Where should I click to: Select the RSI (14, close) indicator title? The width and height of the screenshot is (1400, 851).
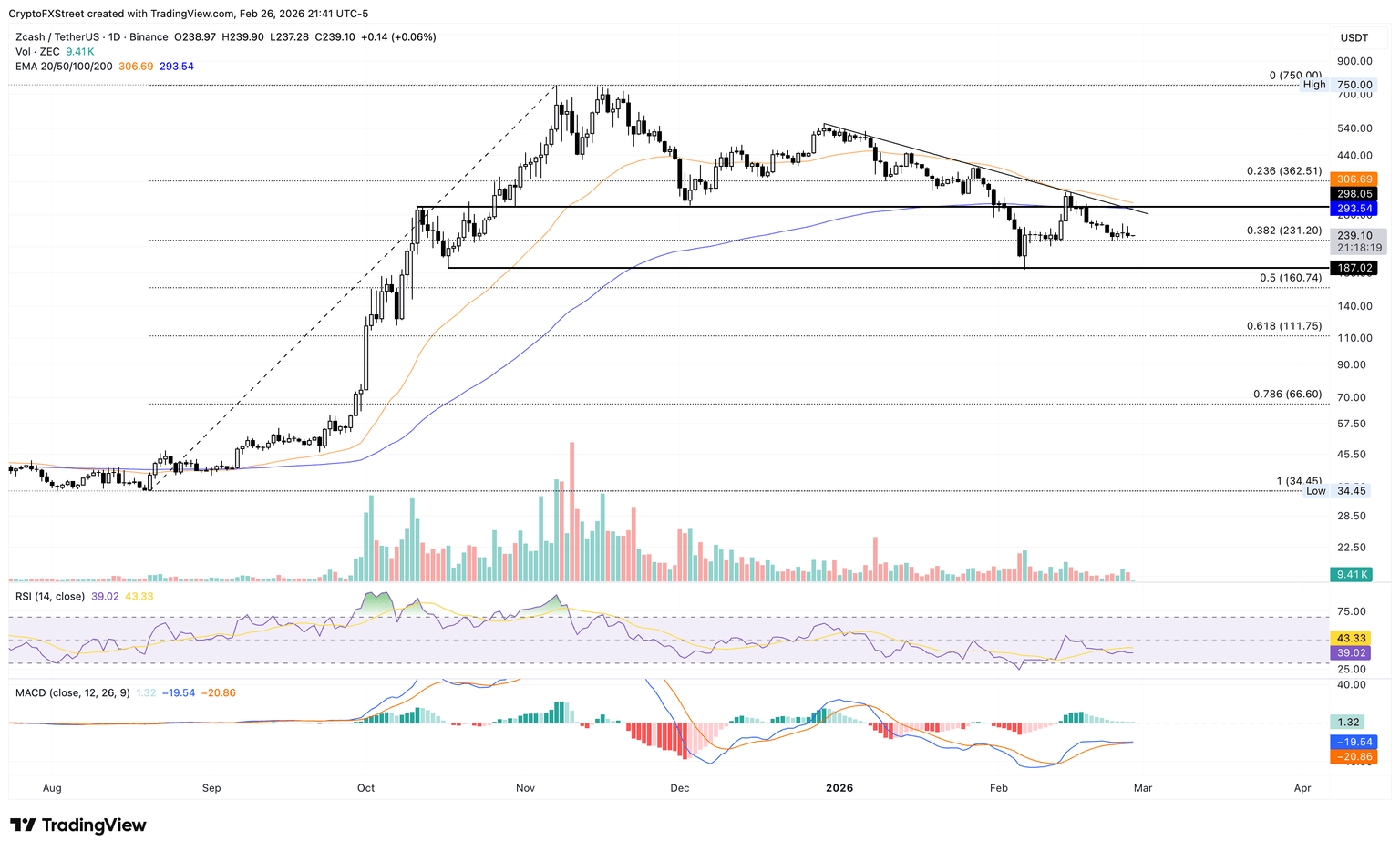pos(50,596)
